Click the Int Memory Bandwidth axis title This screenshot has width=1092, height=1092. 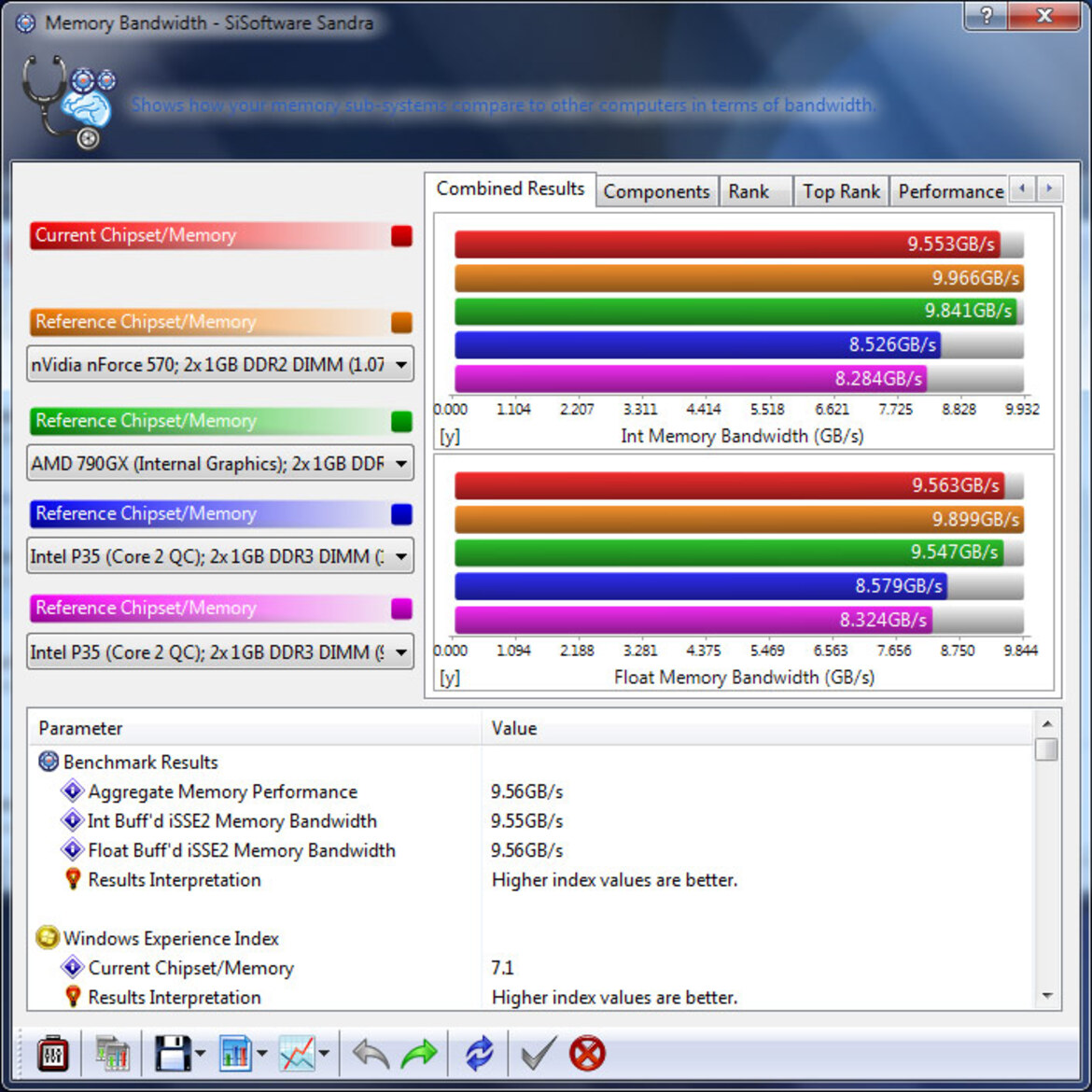pos(742,436)
